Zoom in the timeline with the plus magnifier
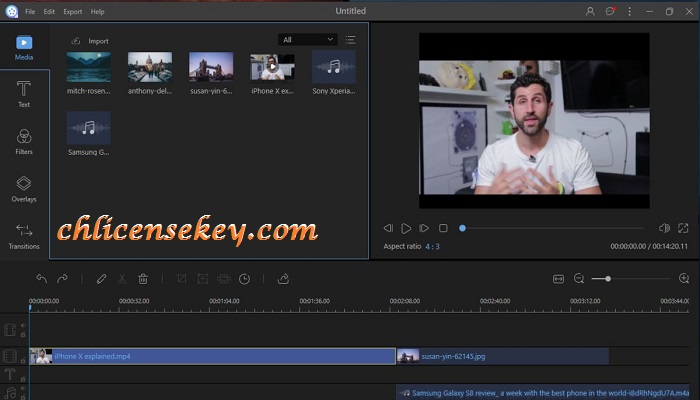This screenshot has width=700, height=400. coord(683,279)
